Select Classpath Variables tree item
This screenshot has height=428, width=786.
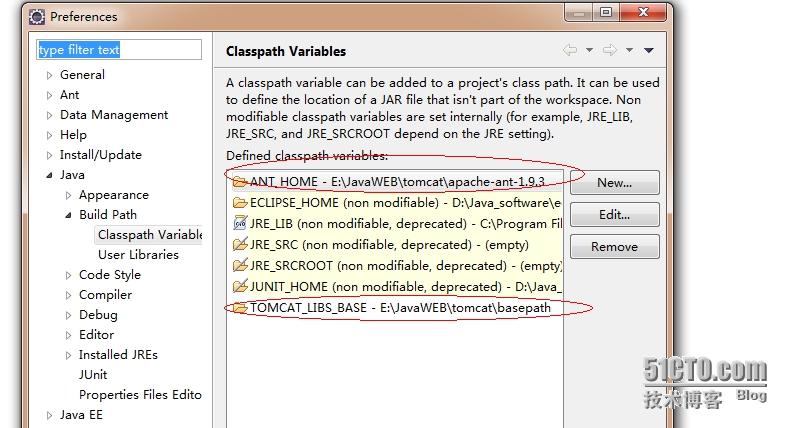(150, 235)
